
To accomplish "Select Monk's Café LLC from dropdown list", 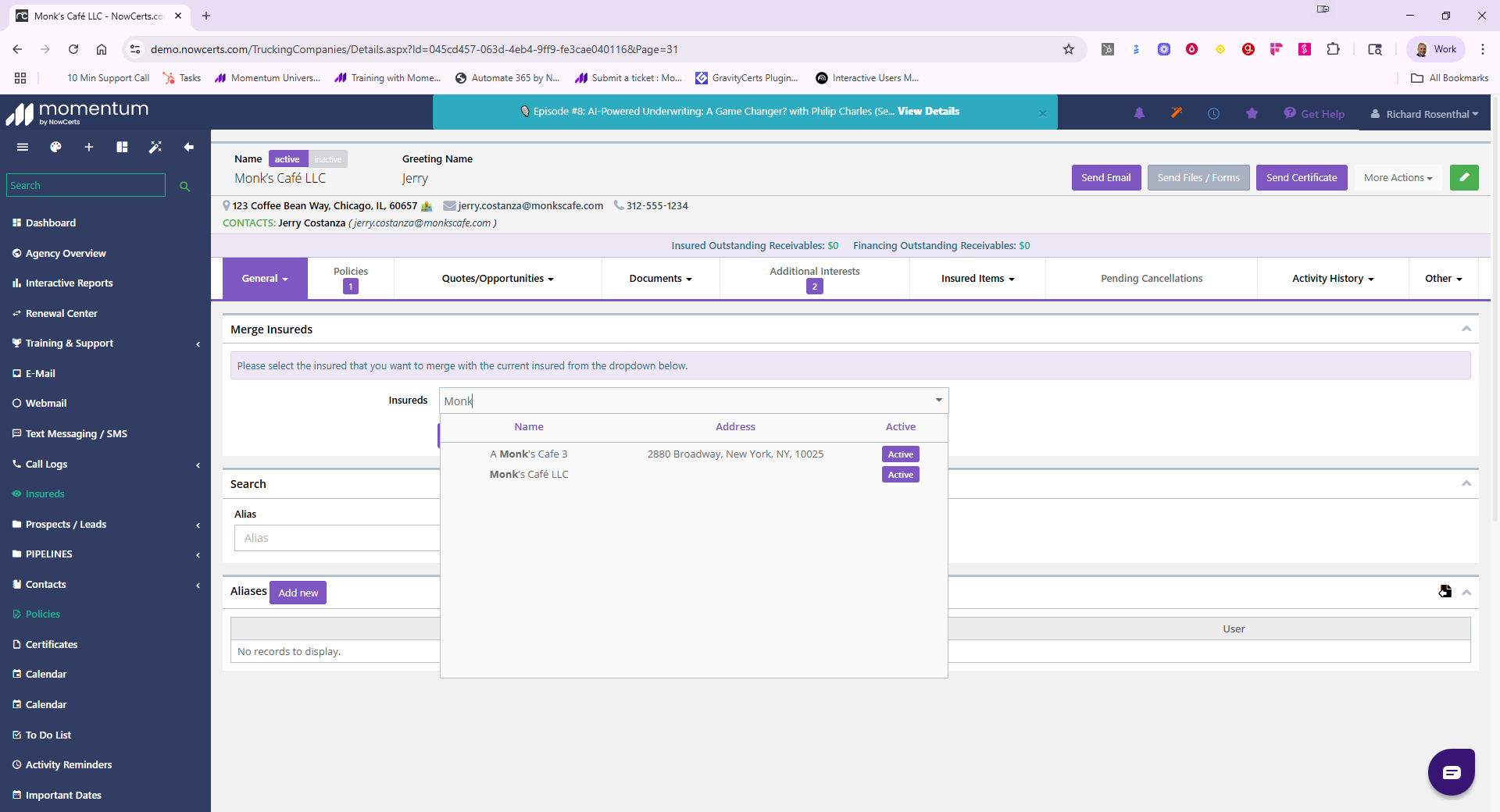I will (x=694, y=474).
